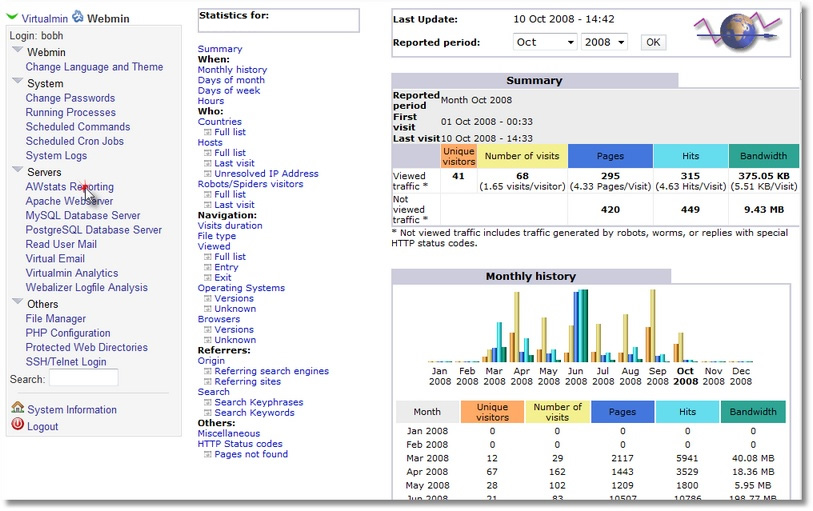Go to the Summary statistics link
The width and height of the screenshot is (813, 511).
point(220,49)
